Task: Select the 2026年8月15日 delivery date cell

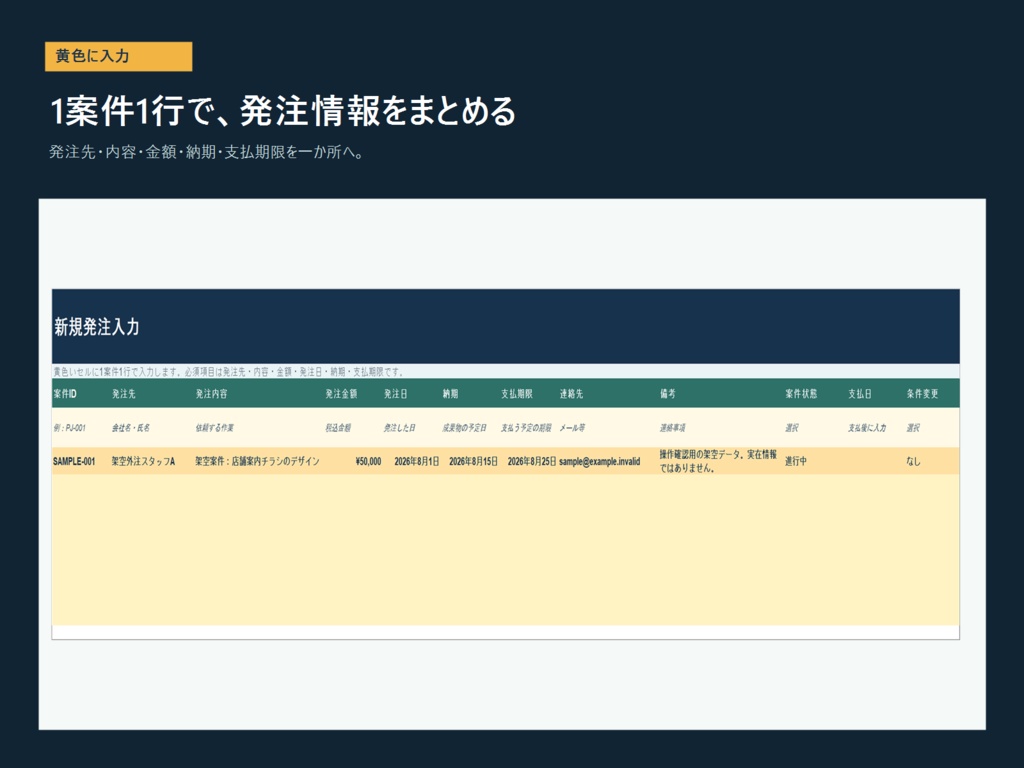Action: pos(473,461)
